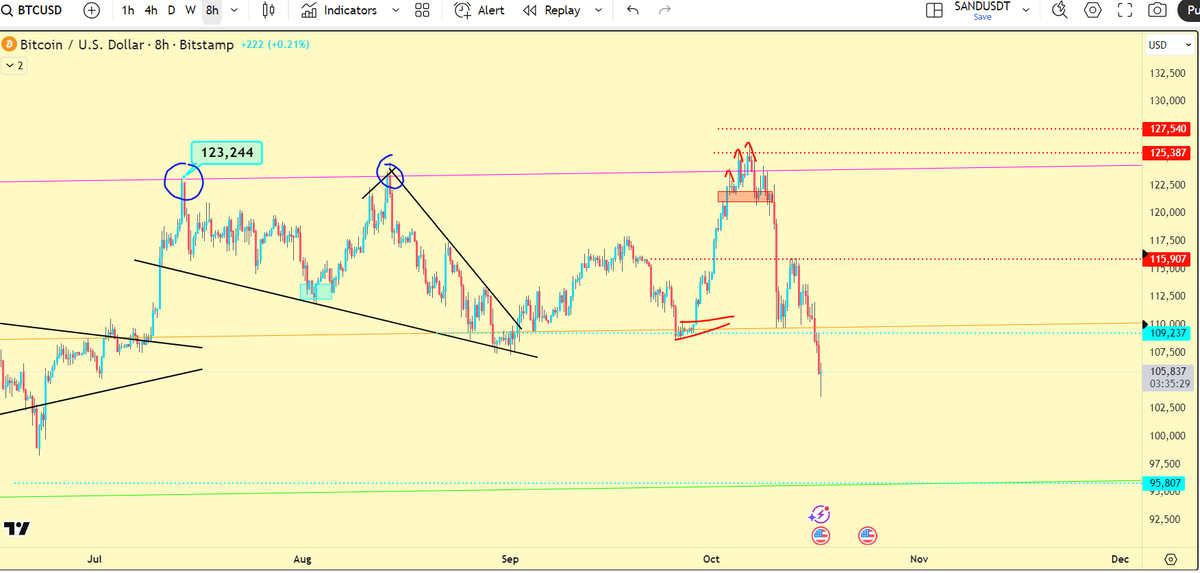Click the Save link under SANDUSDT

coord(982,16)
